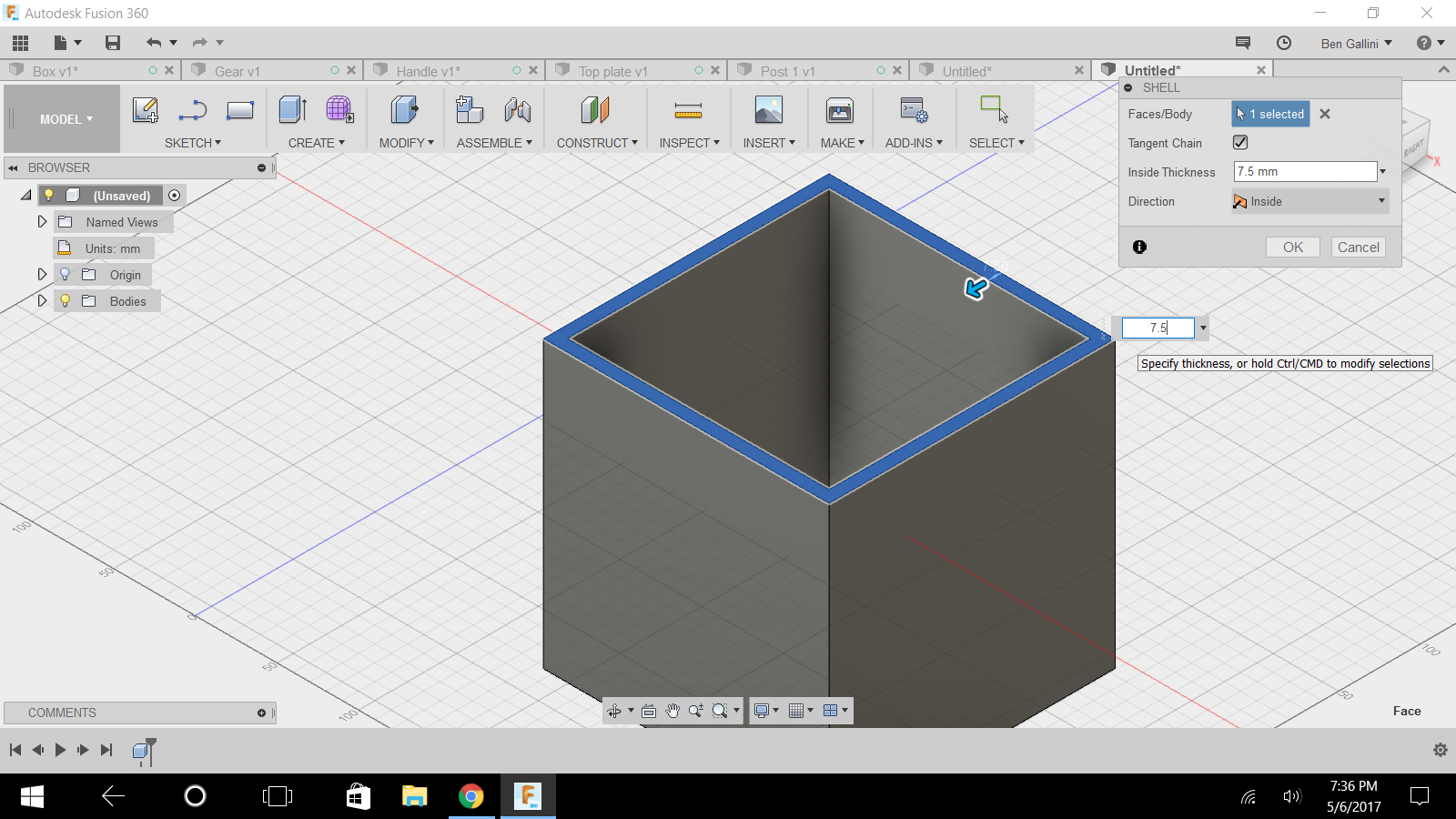Viewport: 1456px width, 819px height.
Task: Open the CONSTRUCT menu
Action: point(597,143)
